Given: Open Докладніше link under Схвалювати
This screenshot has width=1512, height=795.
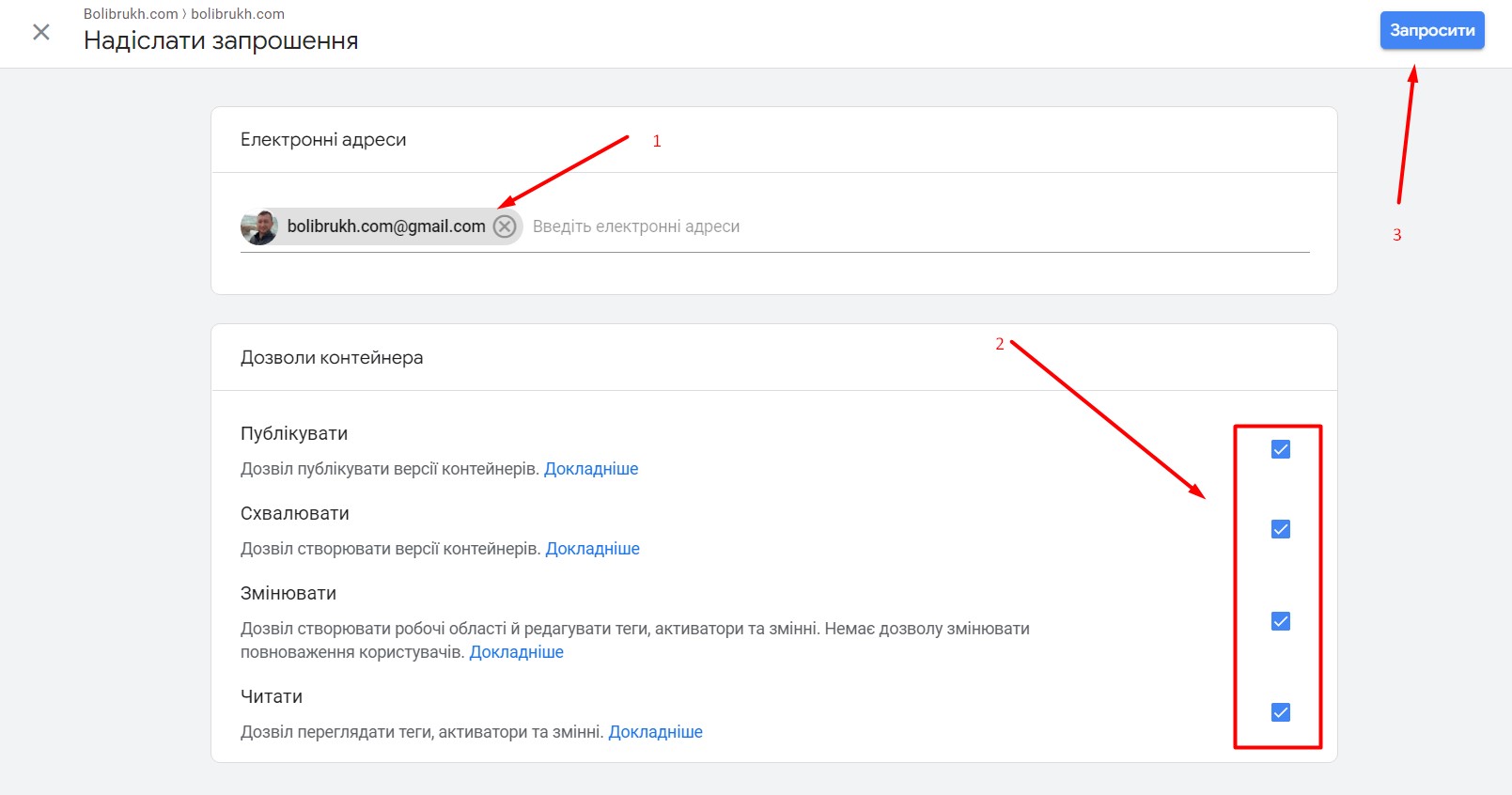Looking at the screenshot, I should pyautogui.click(x=593, y=549).
